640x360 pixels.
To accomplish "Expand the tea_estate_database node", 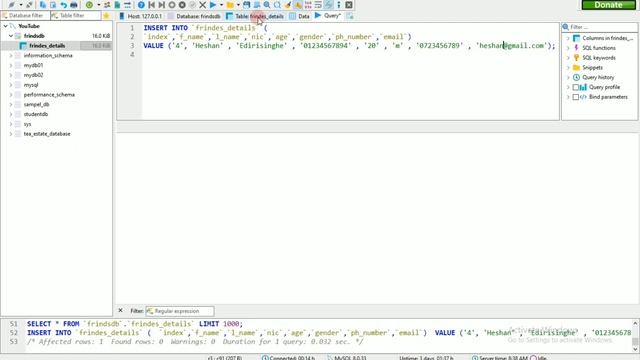I will (x=11, y=134).
